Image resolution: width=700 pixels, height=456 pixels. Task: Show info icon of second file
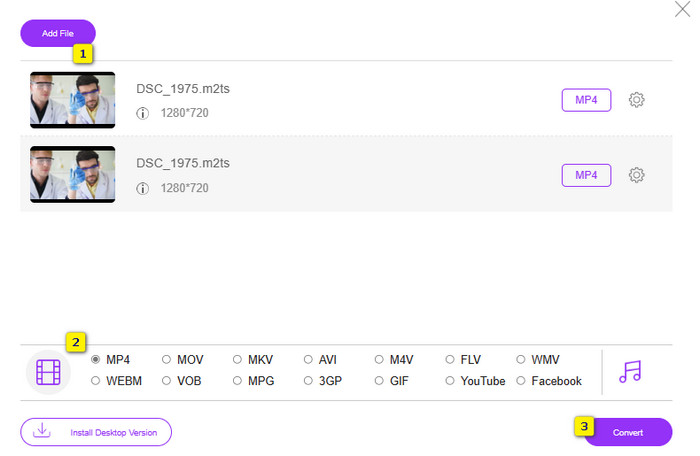click(x=142, y=188)
